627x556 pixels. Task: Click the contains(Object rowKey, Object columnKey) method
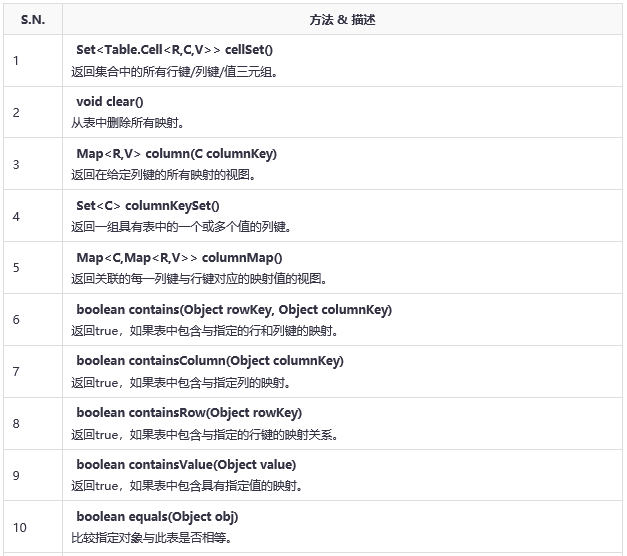[234, 310]
